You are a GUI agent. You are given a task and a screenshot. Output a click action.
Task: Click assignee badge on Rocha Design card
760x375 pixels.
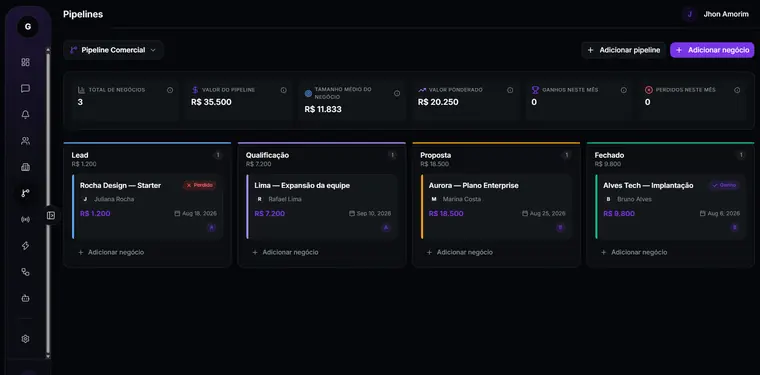[x=211, y=228]
